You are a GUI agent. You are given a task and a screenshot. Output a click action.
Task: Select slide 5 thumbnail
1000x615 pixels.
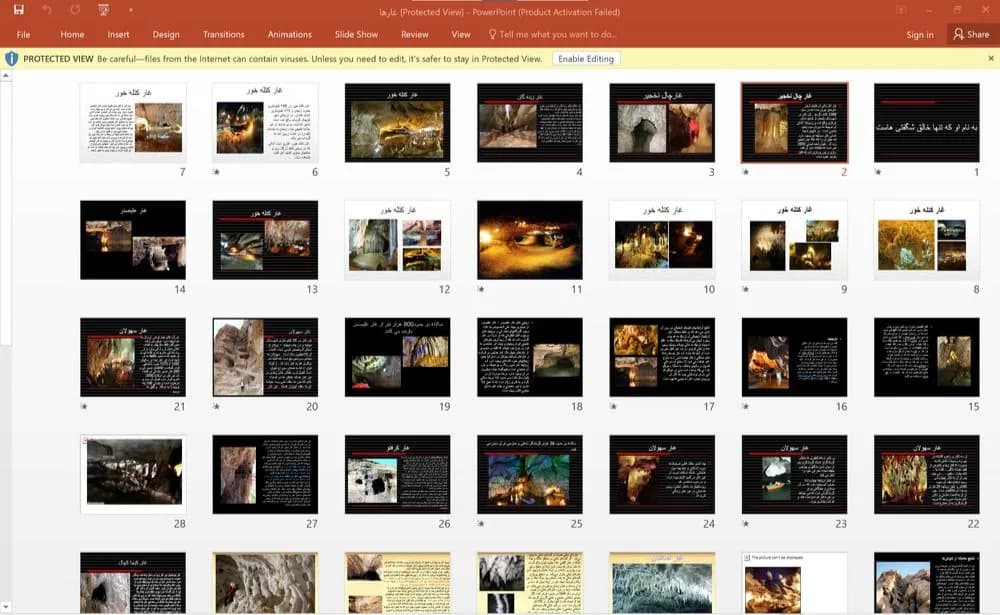(397, 122)
